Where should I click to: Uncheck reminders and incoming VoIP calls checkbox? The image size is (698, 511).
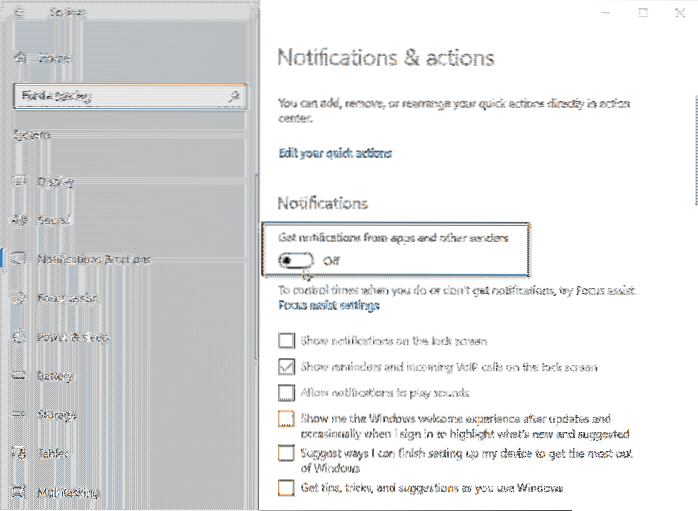[287, 367]
